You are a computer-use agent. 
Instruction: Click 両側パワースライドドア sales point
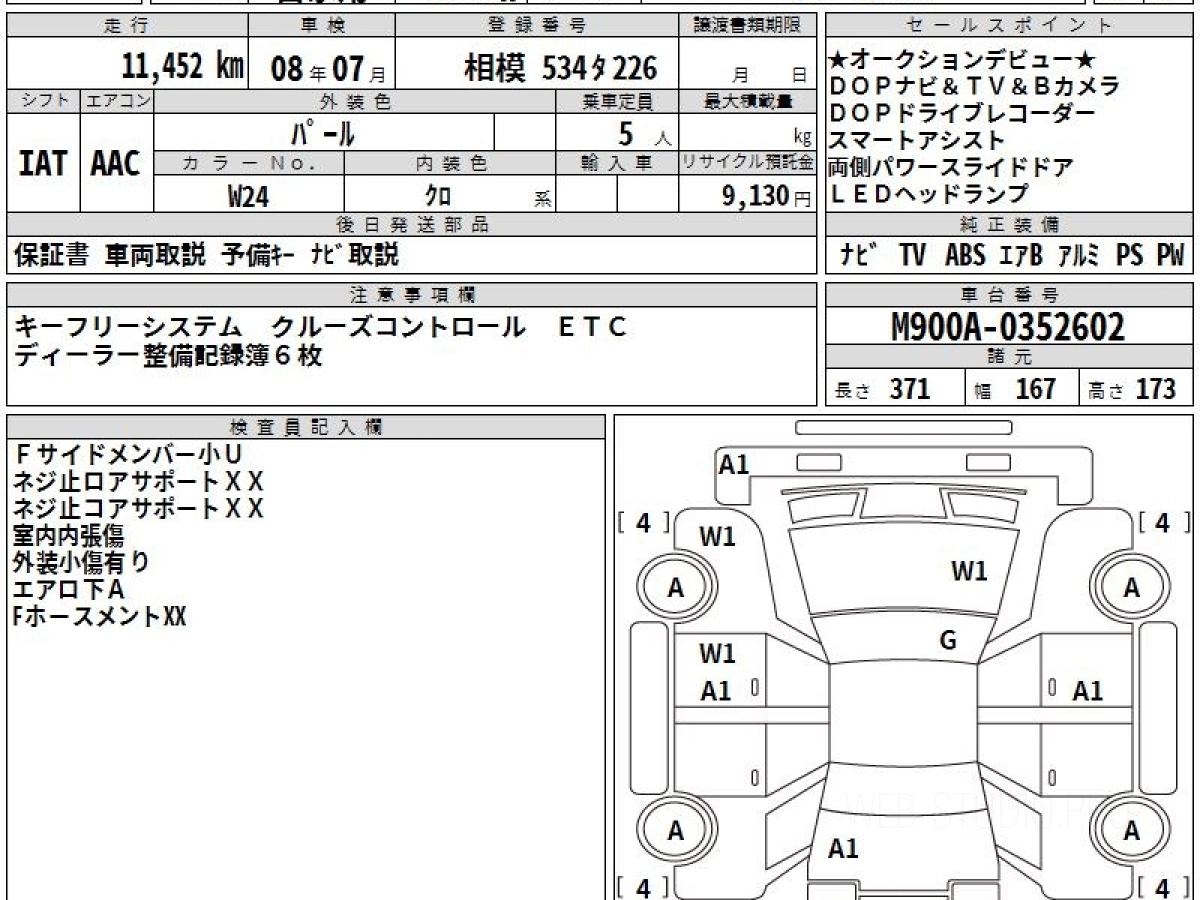[x=951, y=167]
